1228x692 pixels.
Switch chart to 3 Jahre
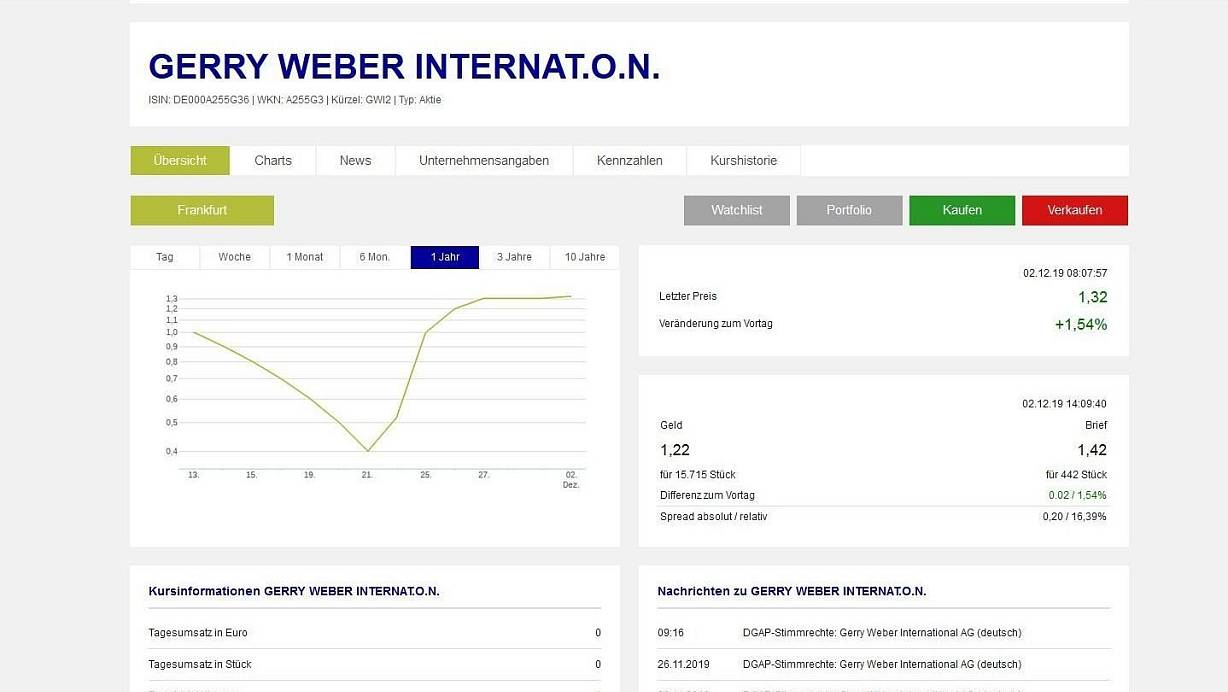514,257
